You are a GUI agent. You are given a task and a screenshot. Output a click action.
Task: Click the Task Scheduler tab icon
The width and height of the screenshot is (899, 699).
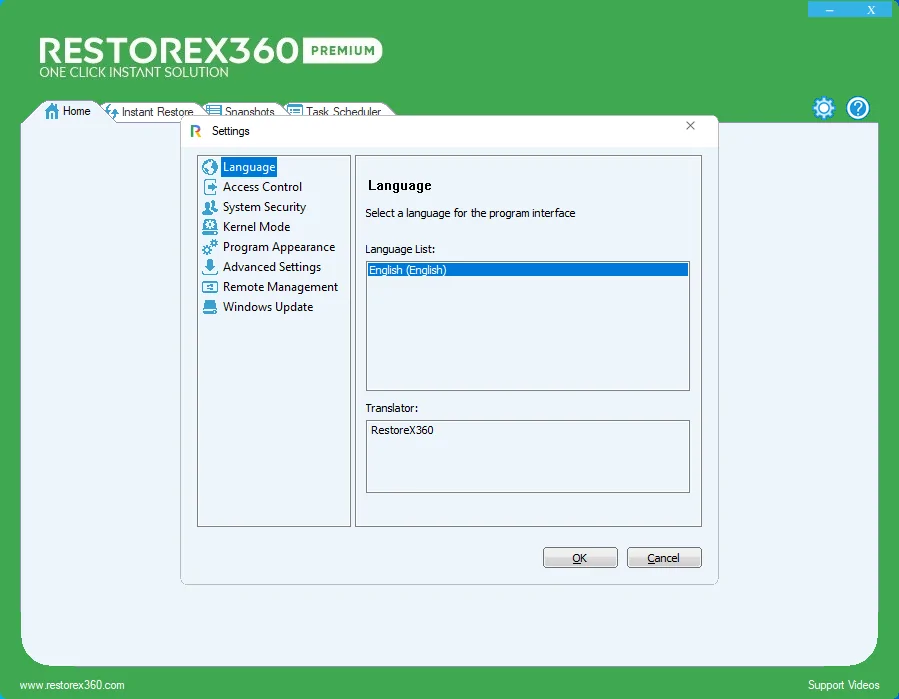coord(295,110)
